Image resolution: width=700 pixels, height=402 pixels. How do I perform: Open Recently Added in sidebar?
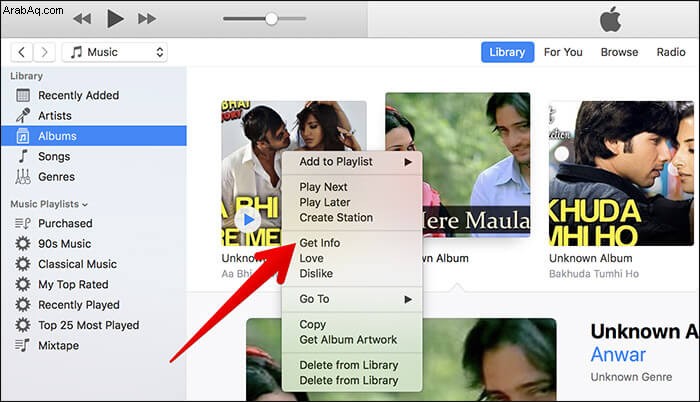(94, 95)
